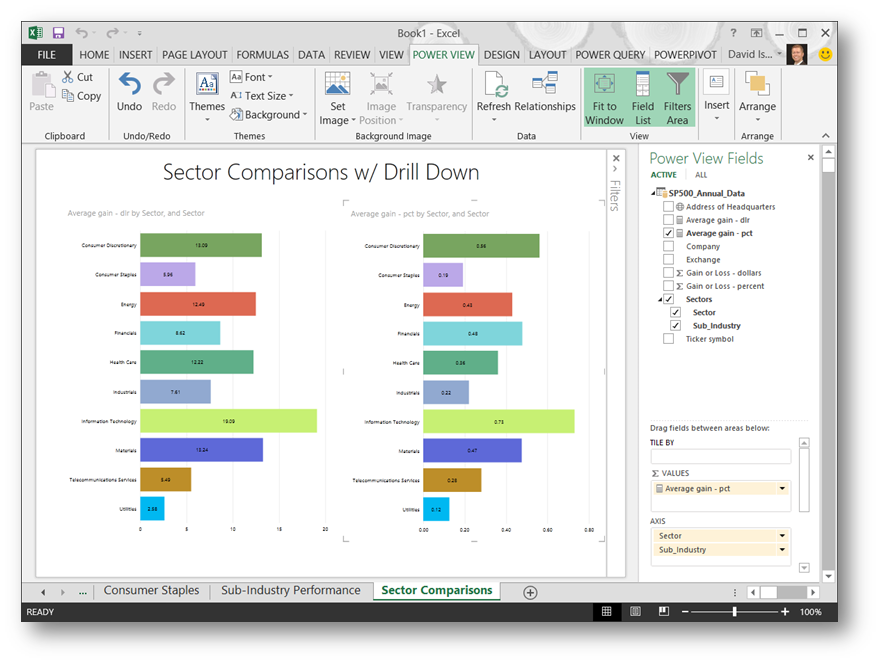The width and height of the screenshot is (880, 664).
Task: Click the Cut scissors icon
Action: click(x=68, y=77)
